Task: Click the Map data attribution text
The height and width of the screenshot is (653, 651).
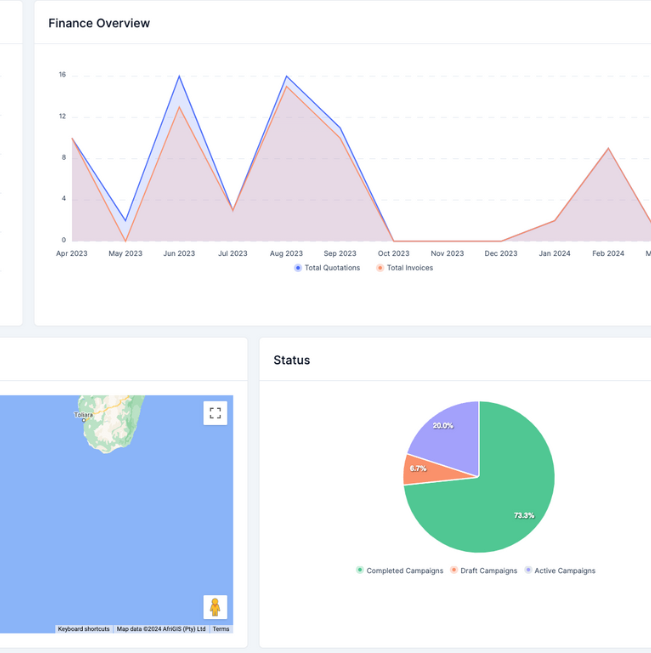Action: [161, 629]
